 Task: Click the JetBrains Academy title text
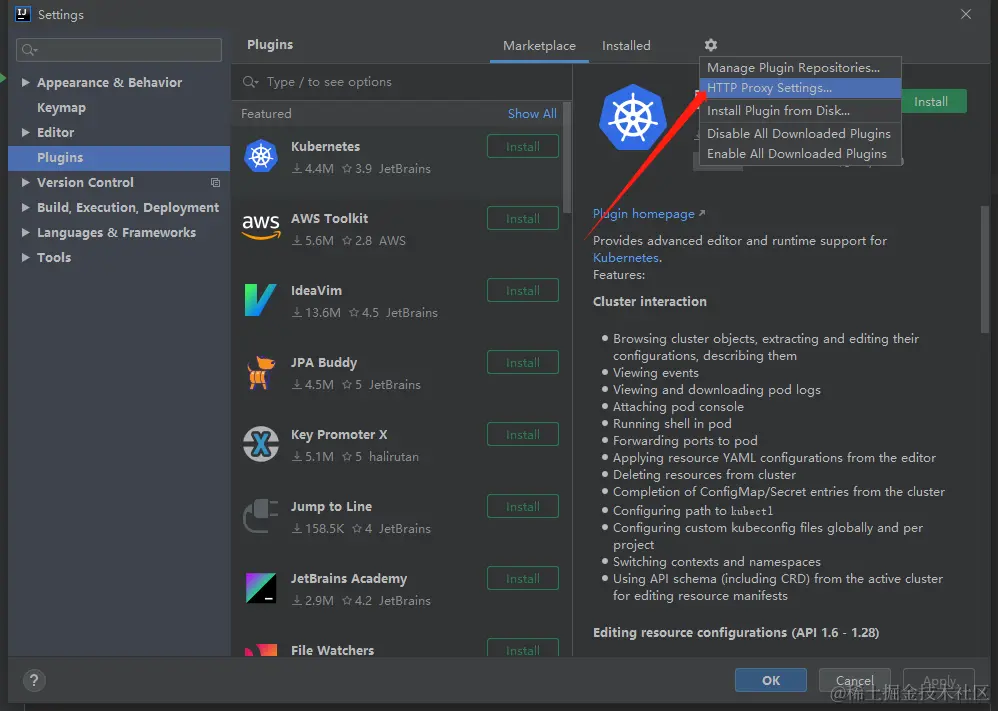(x=349, y=579)
